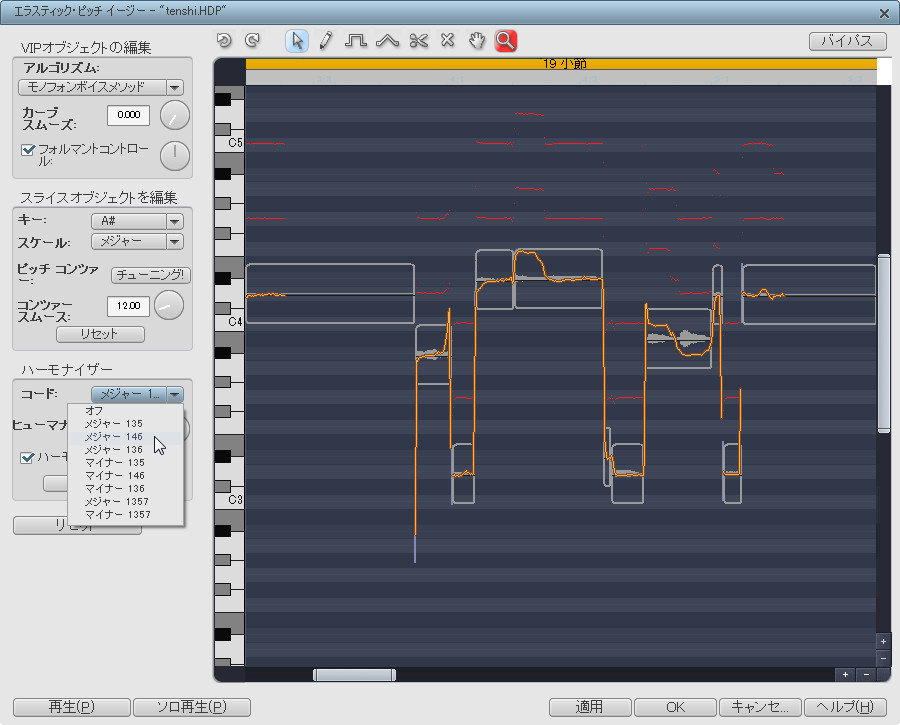The image size is (900, 725).
Task: Open the アルゴリズム dropdown showing モノフォンボイスメソッド
Action: click(101, 87)
